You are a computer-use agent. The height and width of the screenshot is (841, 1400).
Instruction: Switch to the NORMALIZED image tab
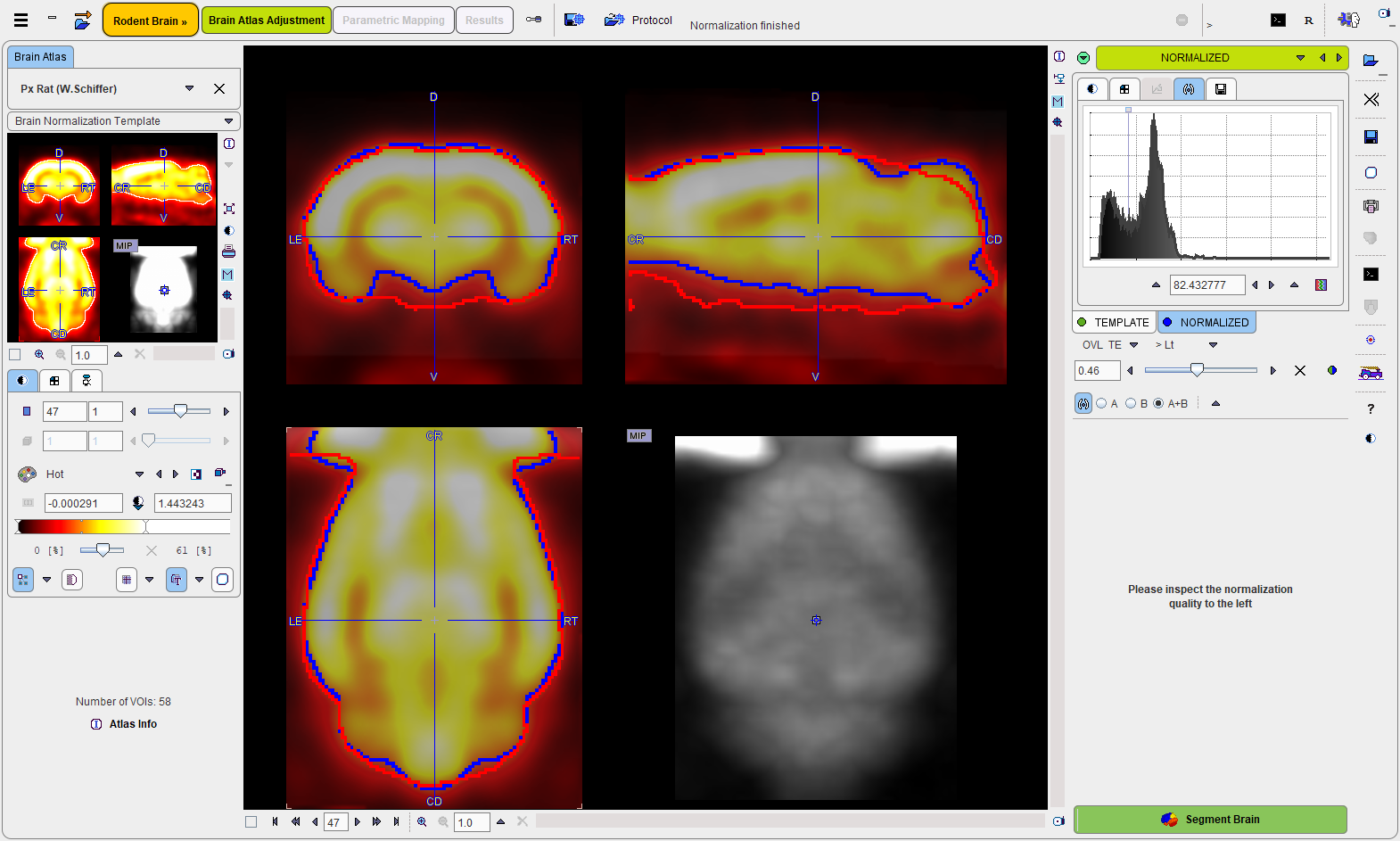click(1206, 322)
